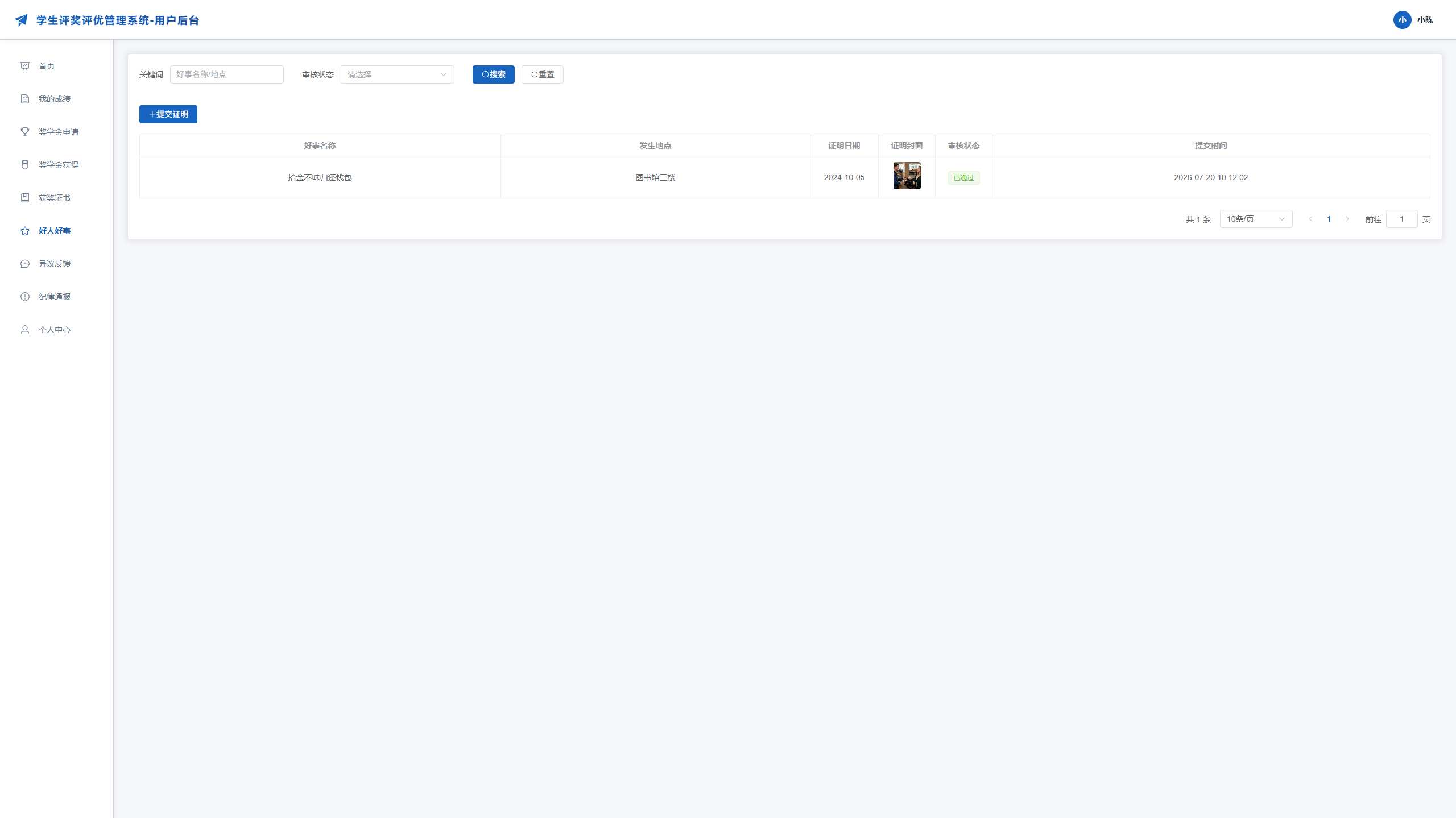This screenshot has width=1456, height=818.
Task: Click the 纪律通报 warning icon
Action: [x=25, y=297]
